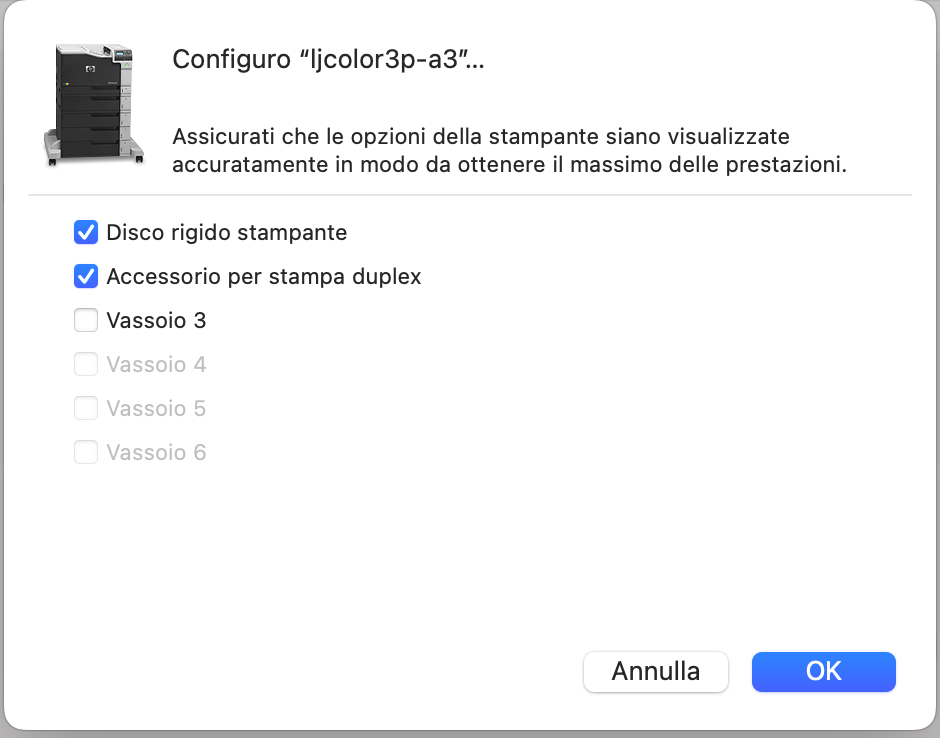Click the horizontal divider below the description
The height and width of the screenshot is (738, 940).
click(470, 195)
